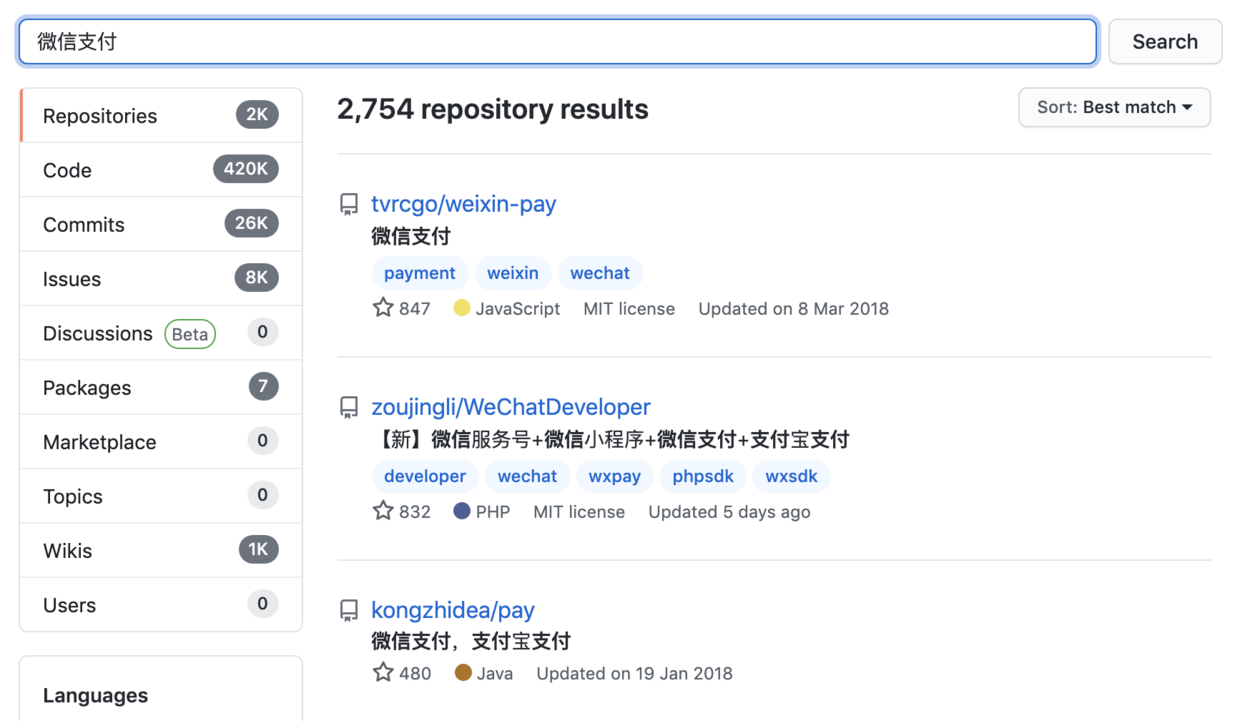Select the Issues results filter

pos(161,279)
